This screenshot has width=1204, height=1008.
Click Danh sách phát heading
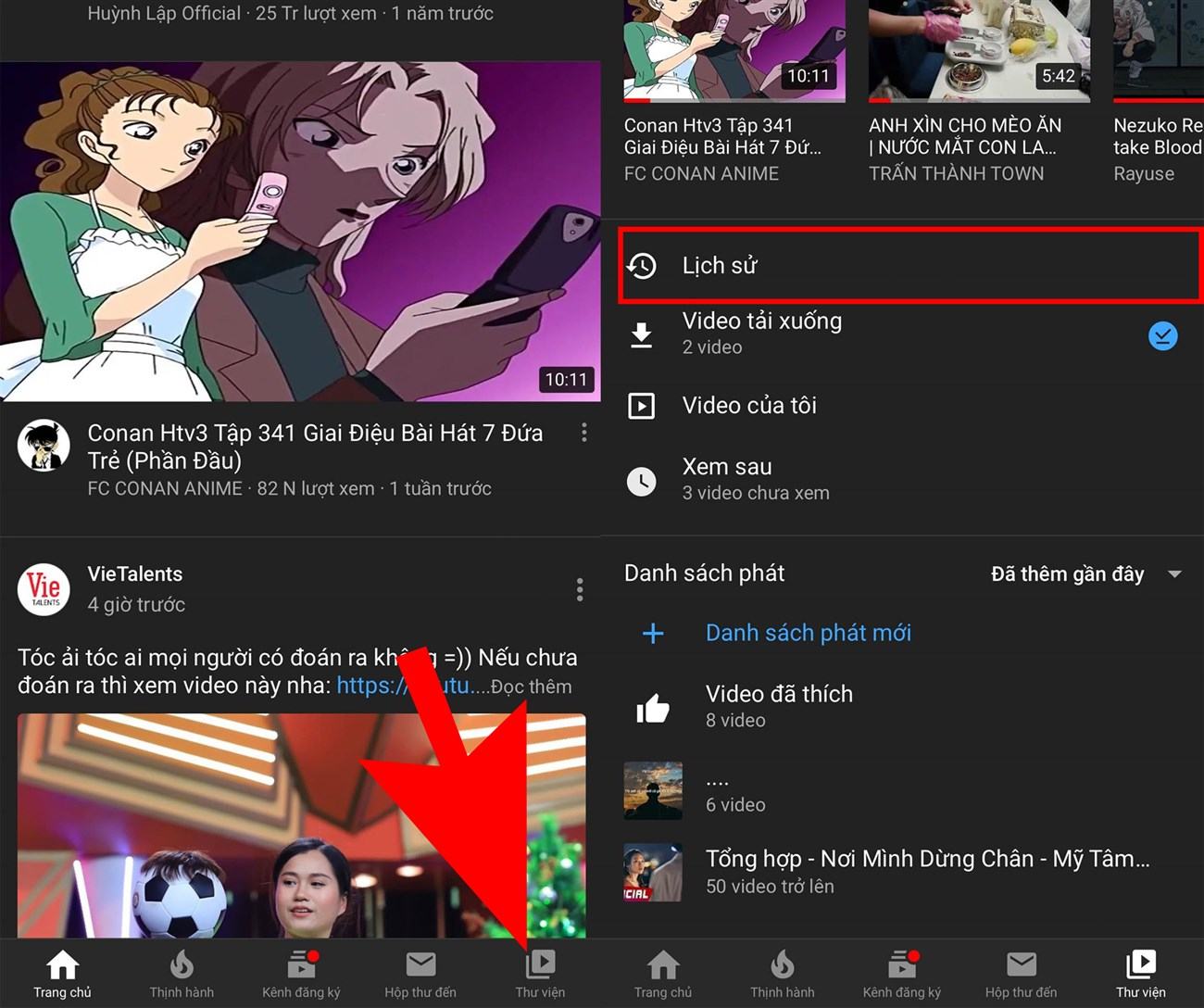tap(704, 573)
